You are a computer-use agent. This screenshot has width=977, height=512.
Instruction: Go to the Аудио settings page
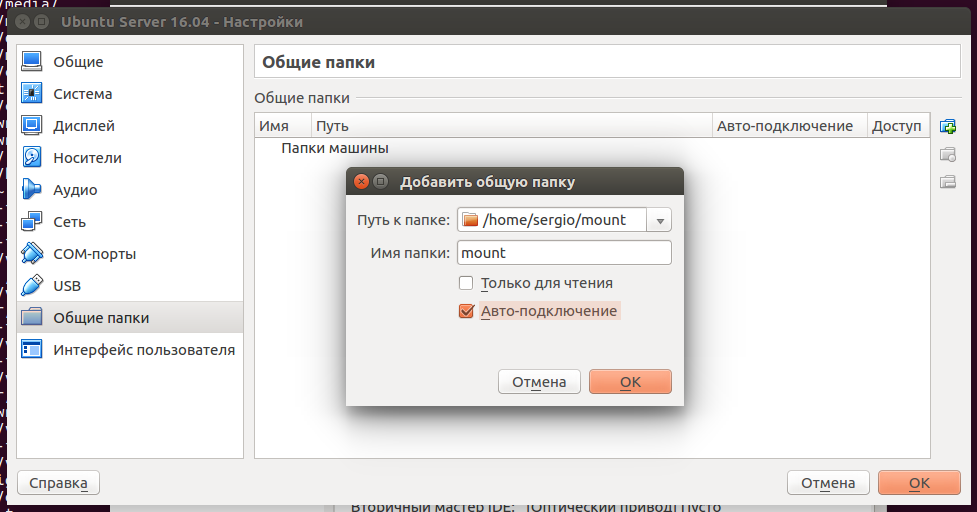[130, 189]
